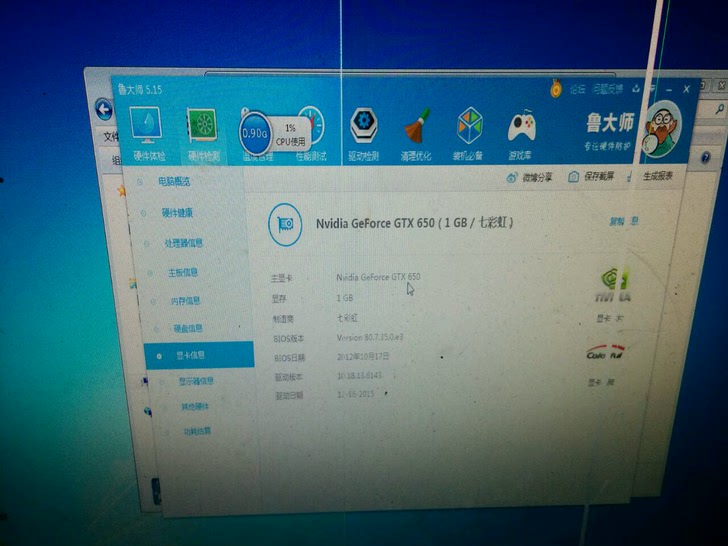Click BIOS version 80.7.35.0.e3
Viewport: 728px width, 546px height.
[x=370, y=337]
